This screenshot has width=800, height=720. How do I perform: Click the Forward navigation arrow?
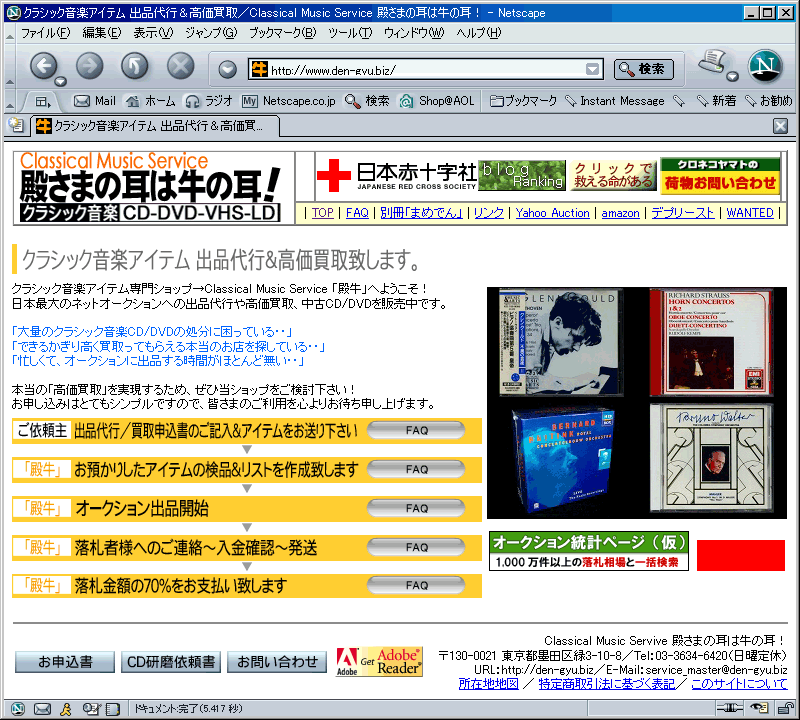coord(89,66)
